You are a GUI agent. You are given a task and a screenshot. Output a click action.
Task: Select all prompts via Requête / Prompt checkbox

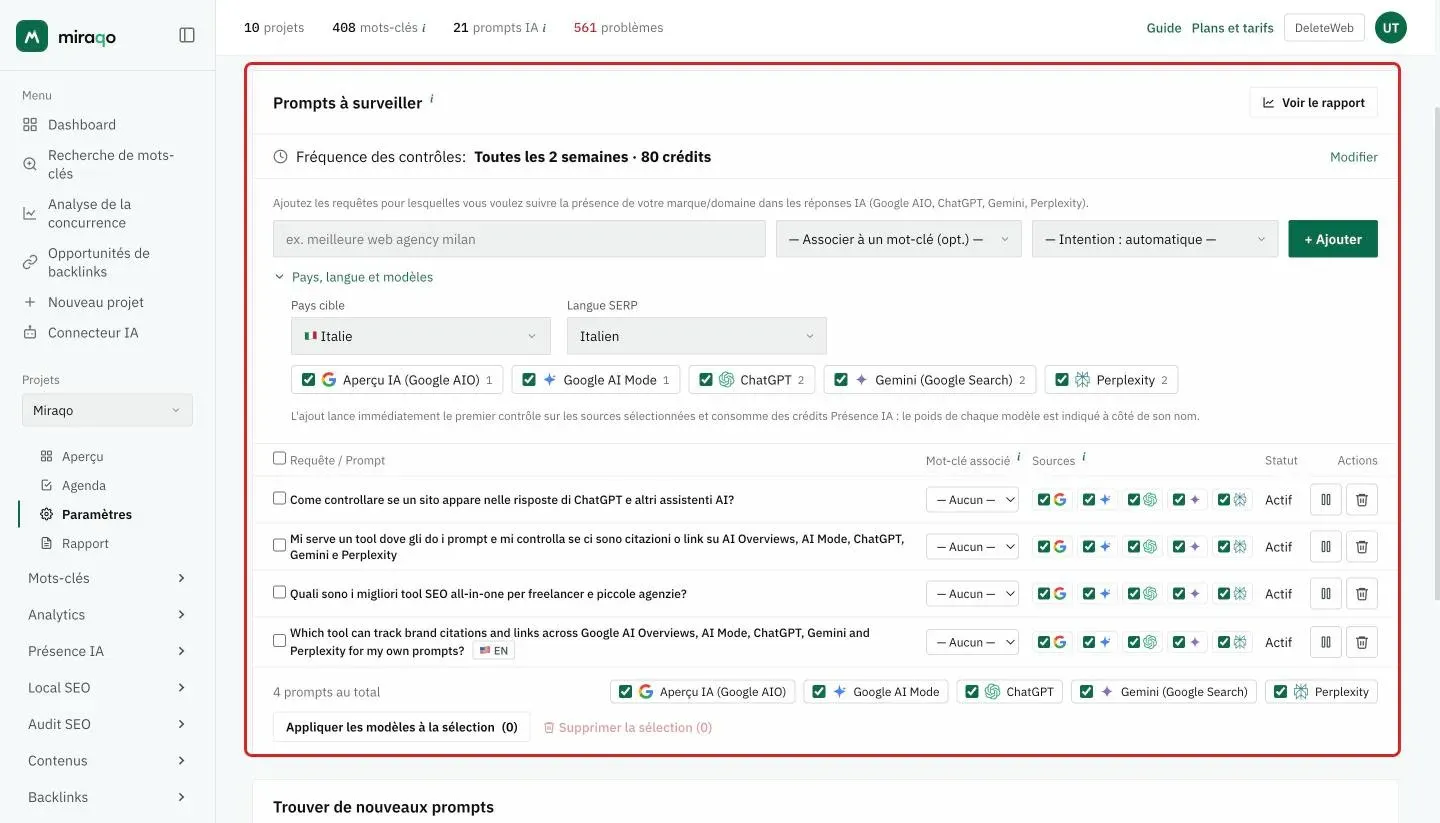(x=280, y=459)
